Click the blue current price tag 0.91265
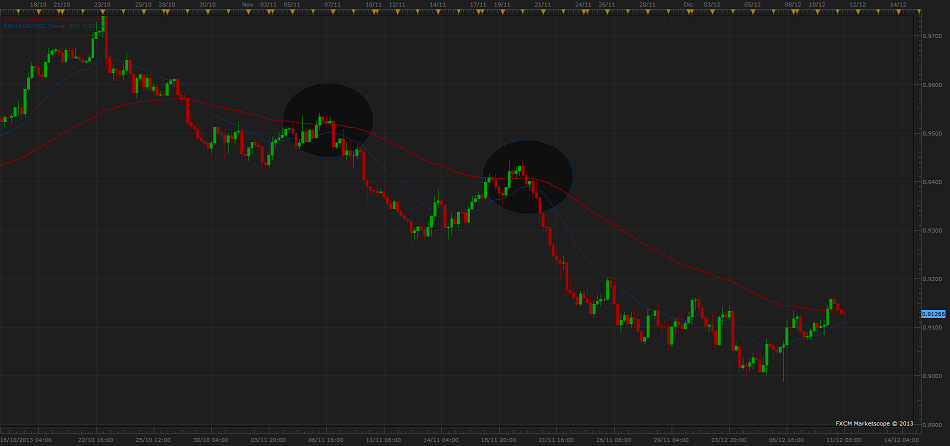Screen dimensions: 950x446 [931, 314]
